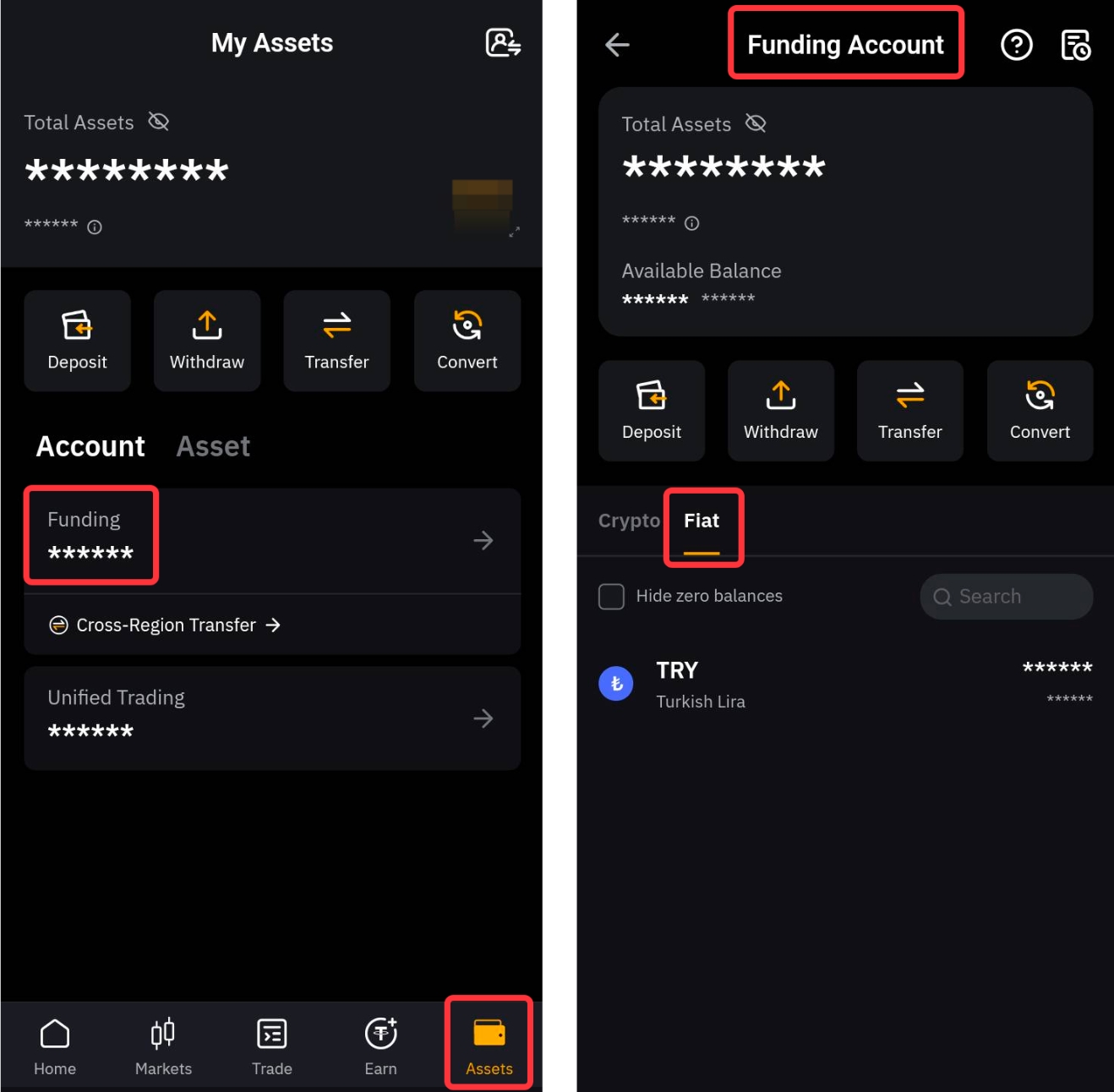Screen dimensions: 1114x1092
Task: Open Cross-Region Transfer link
Action: [166, 625]
